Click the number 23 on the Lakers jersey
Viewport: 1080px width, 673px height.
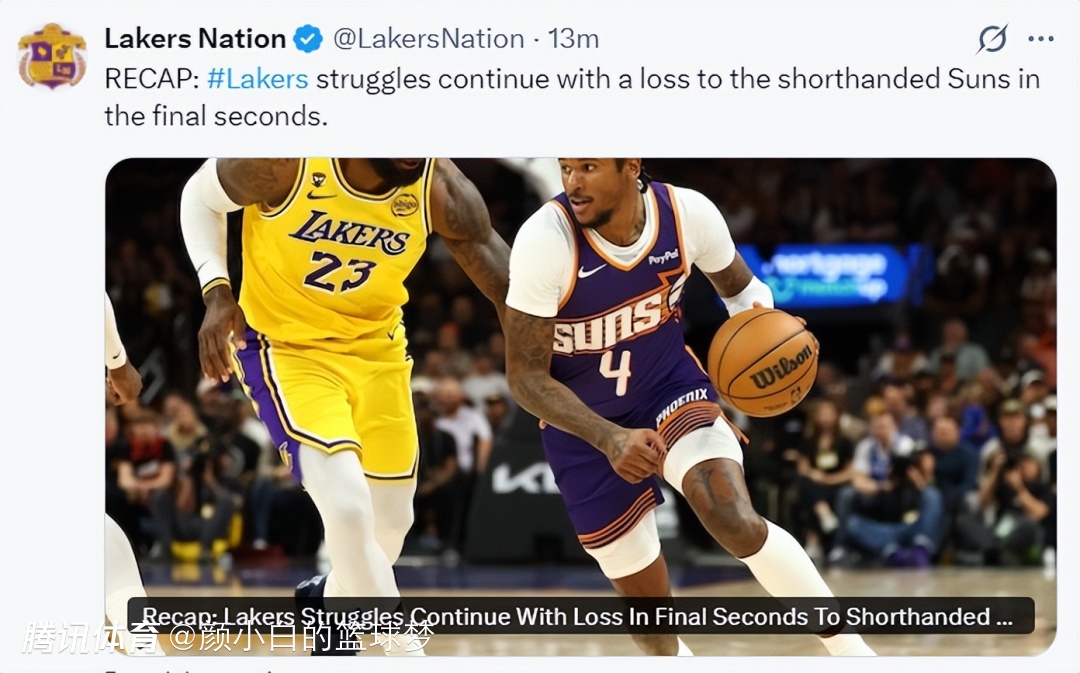click(x=339, y=271)
